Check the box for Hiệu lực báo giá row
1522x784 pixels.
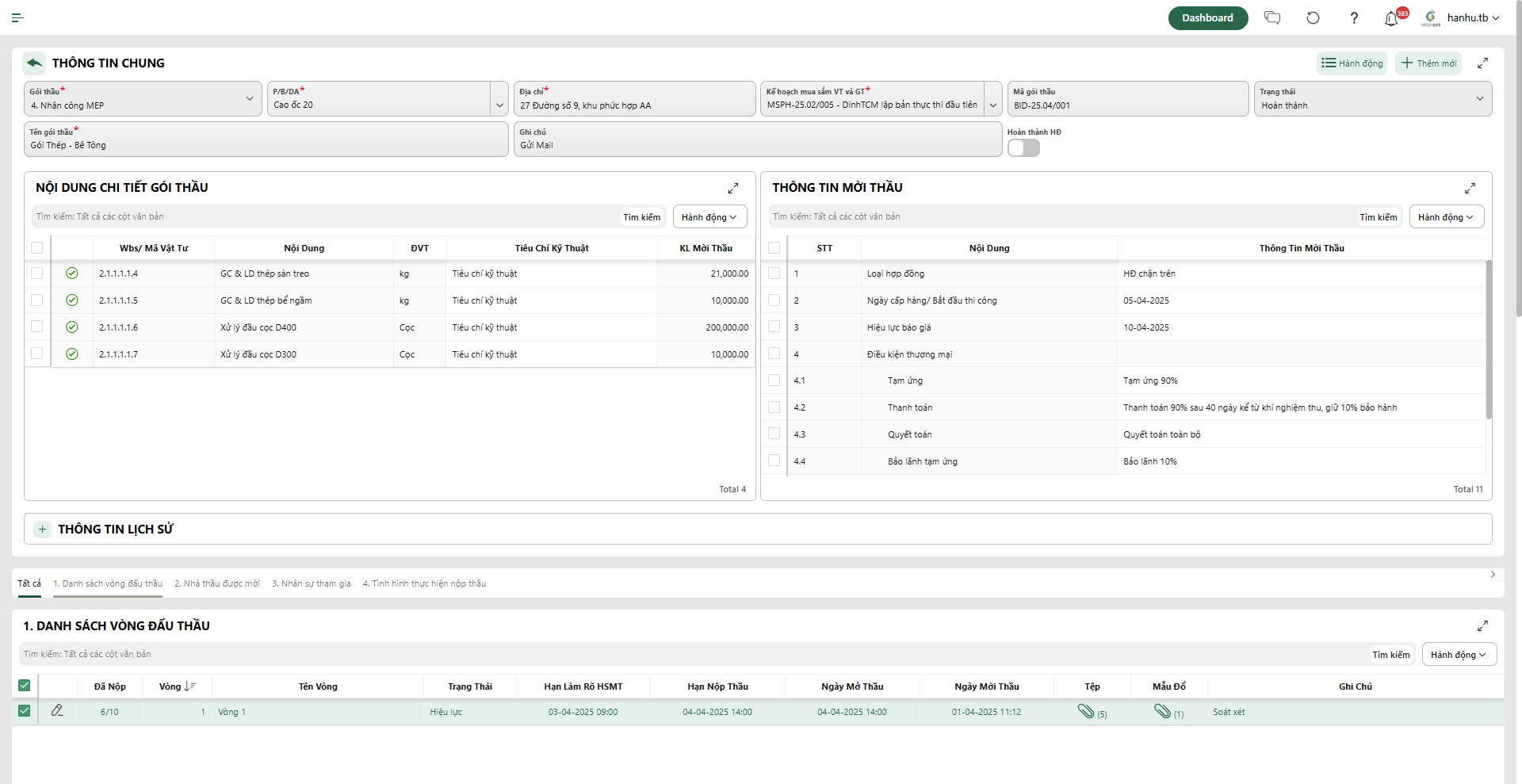pyautogui.click(x=774, y=327)
